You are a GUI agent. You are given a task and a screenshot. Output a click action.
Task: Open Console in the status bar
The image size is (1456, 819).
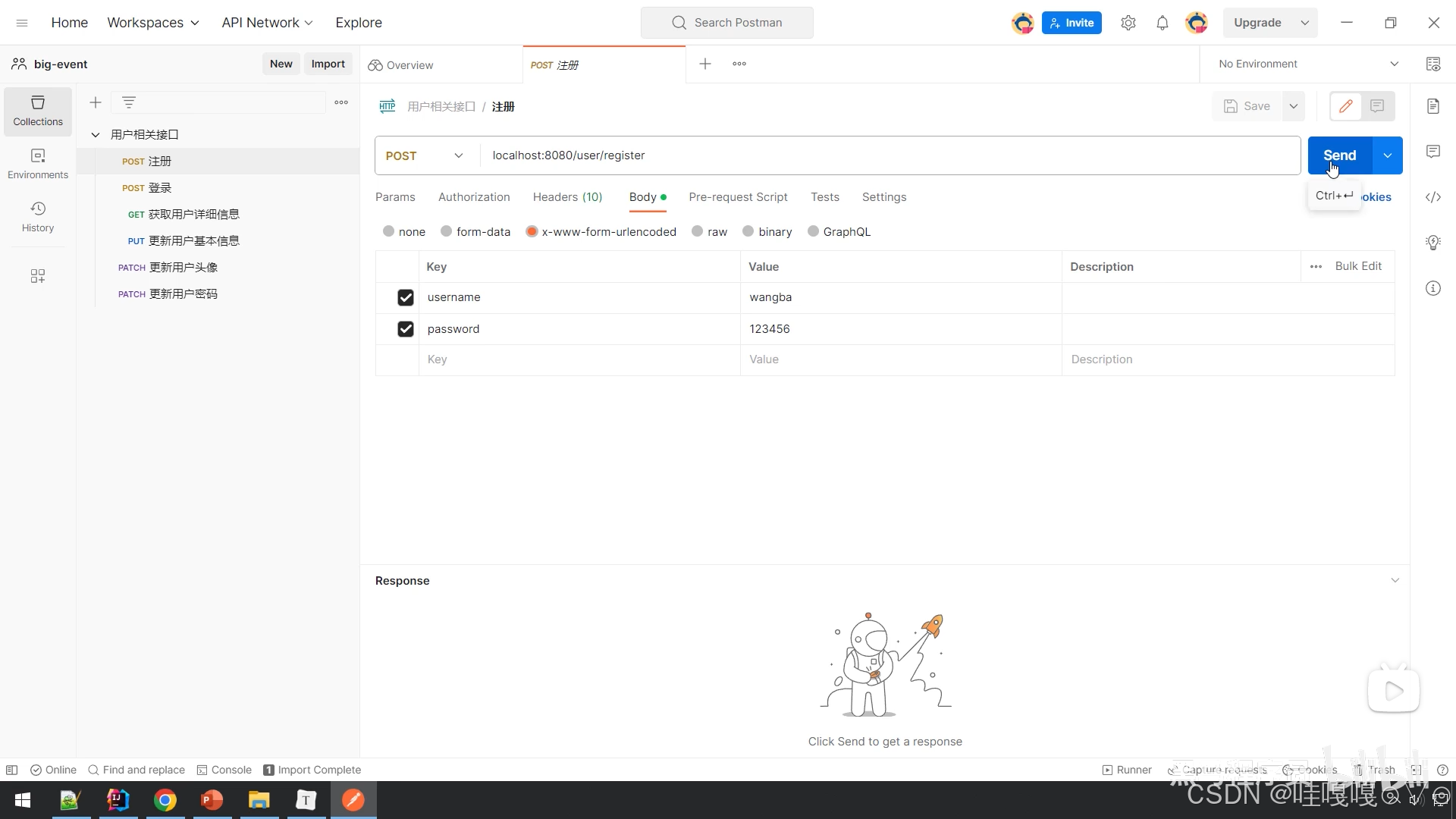pyautogui.click(x=224, y=770)
